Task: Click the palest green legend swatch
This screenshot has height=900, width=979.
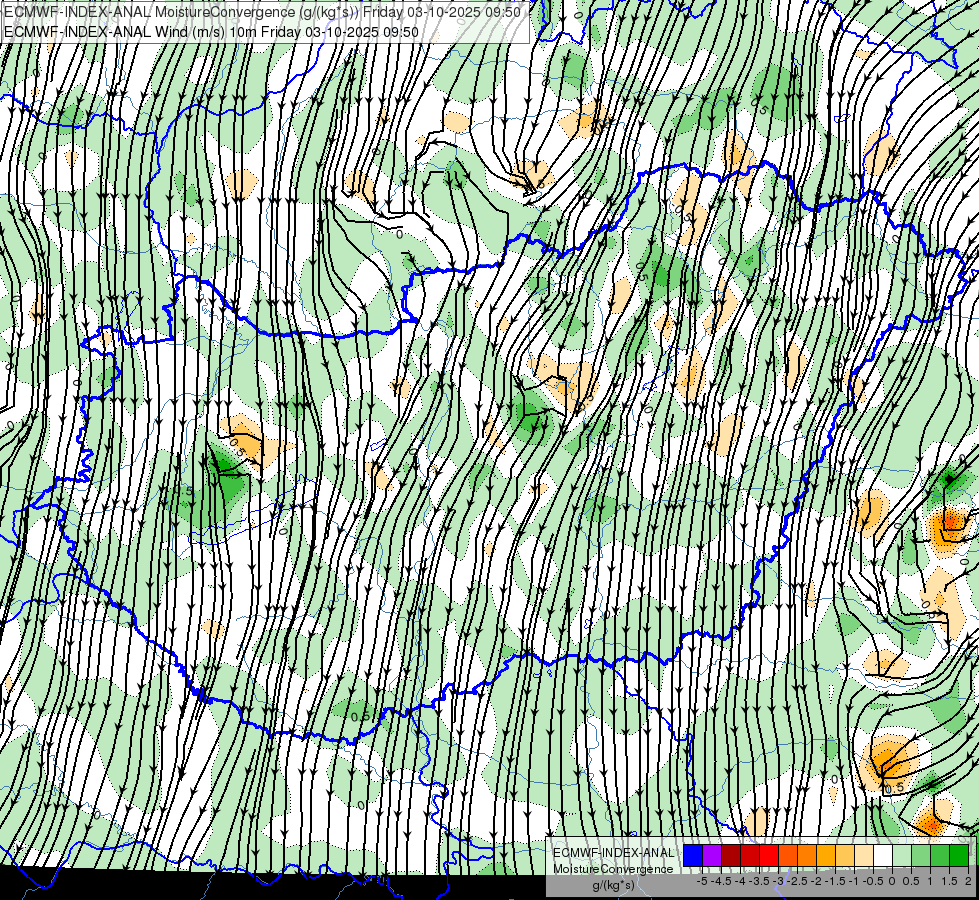Action: (902, 856)
